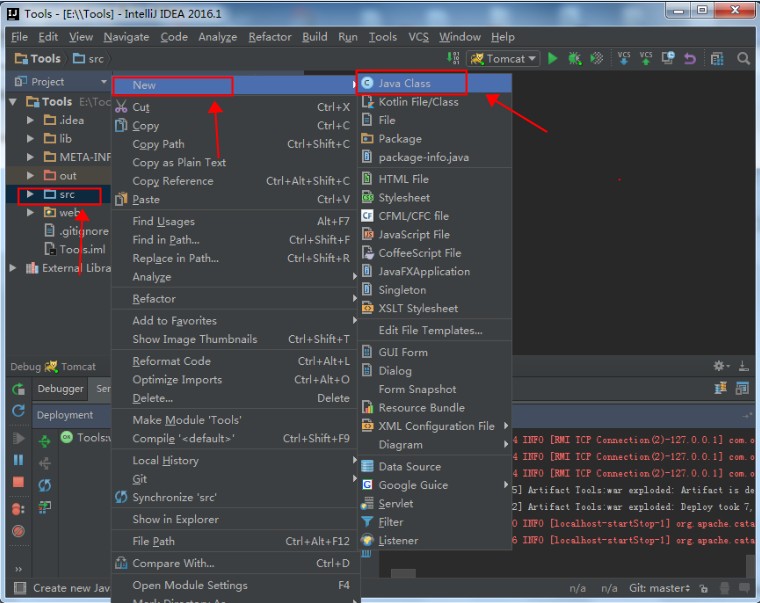
Task: Choose HTML File from New submenu
Action: [x=435, y=179]
